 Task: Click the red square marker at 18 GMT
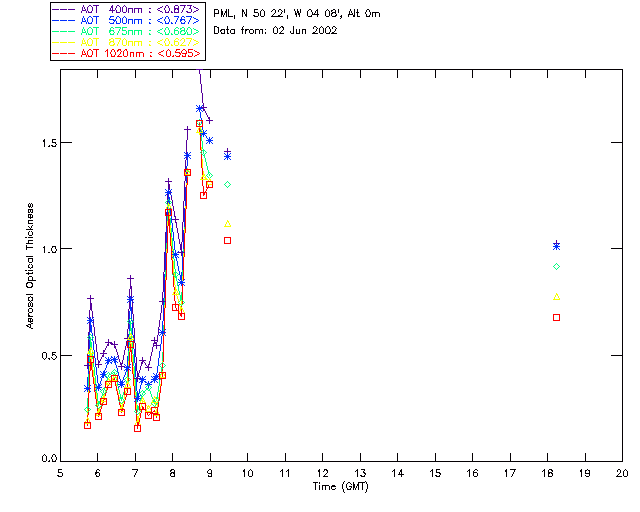coord(556,317)
